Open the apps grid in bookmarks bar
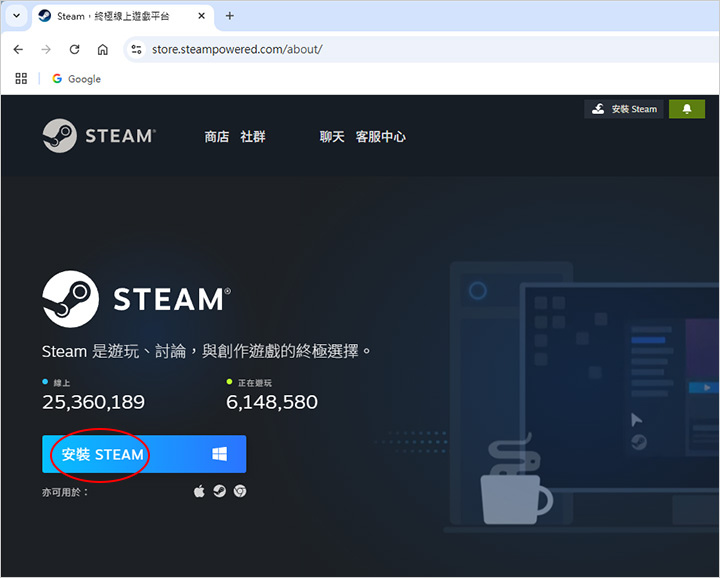720x578 pixels. pos(21,79)
